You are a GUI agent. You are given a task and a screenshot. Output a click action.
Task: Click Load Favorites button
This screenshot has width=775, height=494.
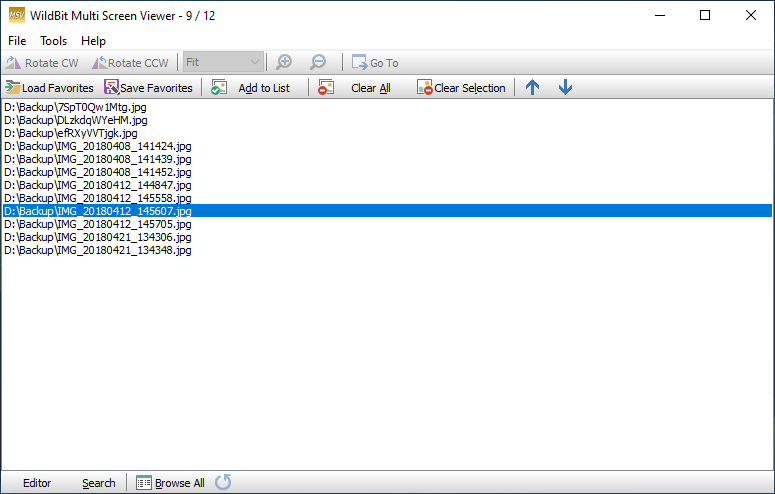(x=49, y=88)
